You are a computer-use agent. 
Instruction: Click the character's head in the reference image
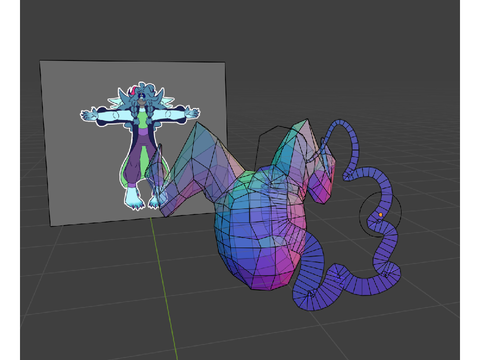(142, 96)
